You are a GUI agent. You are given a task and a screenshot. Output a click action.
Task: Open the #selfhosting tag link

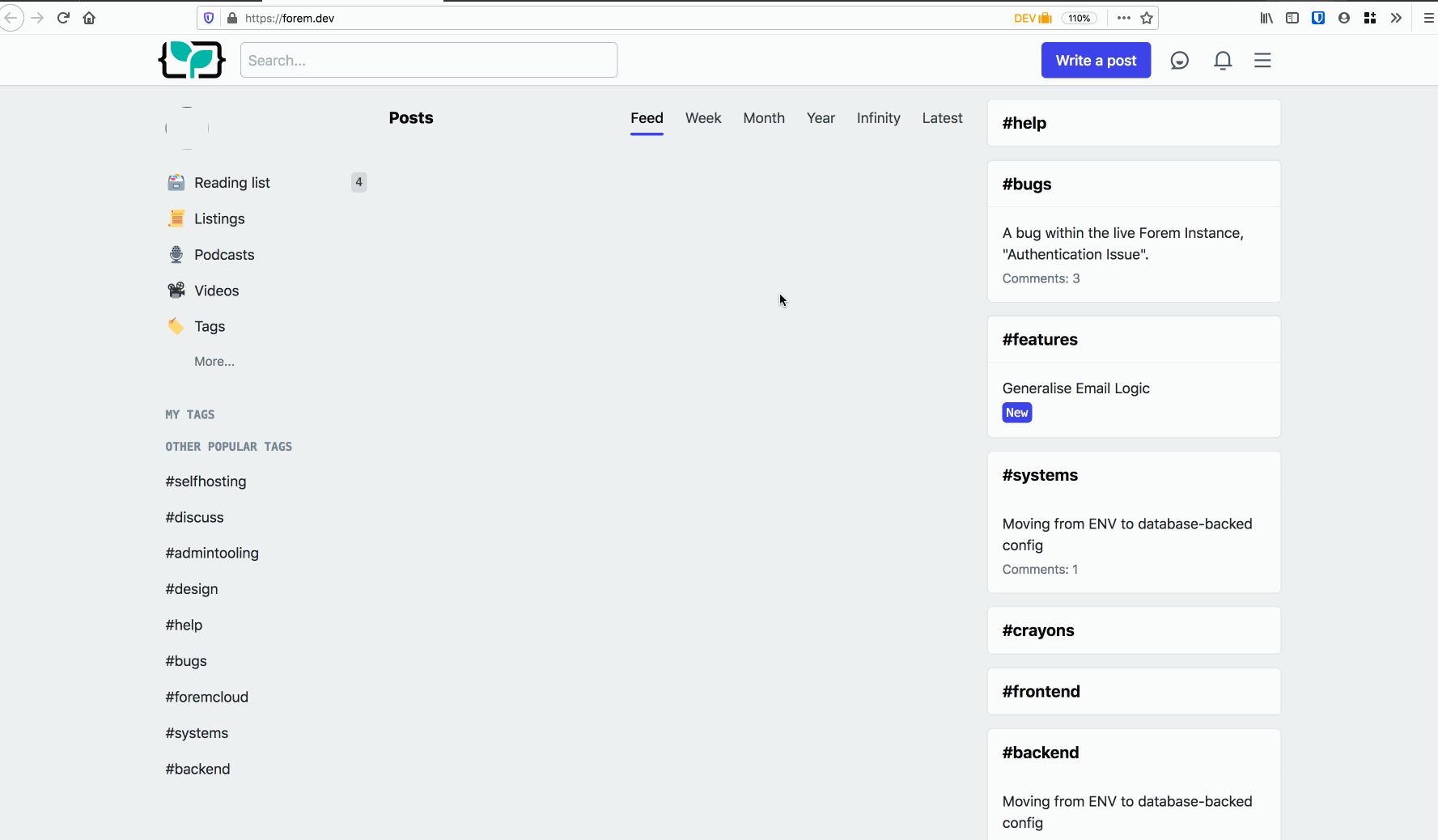point(205,481)
